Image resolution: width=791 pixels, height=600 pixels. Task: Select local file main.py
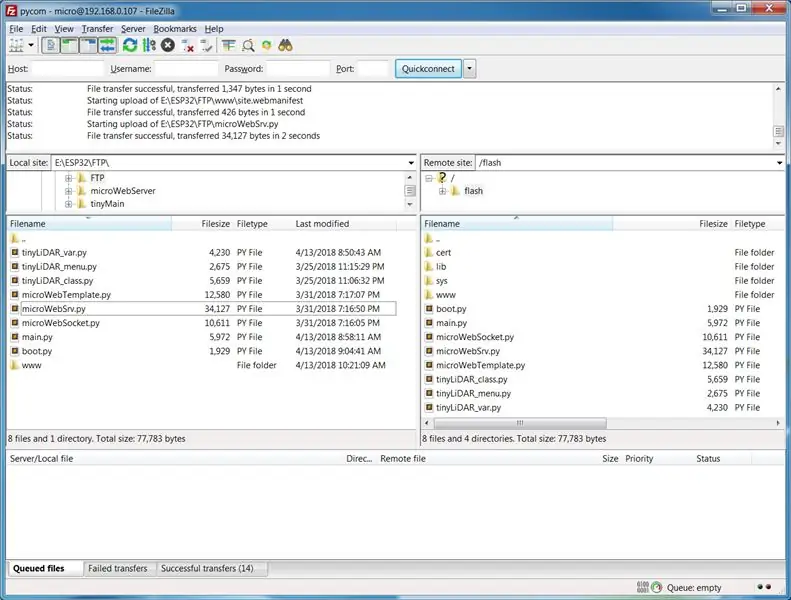[x=201, y=337]
